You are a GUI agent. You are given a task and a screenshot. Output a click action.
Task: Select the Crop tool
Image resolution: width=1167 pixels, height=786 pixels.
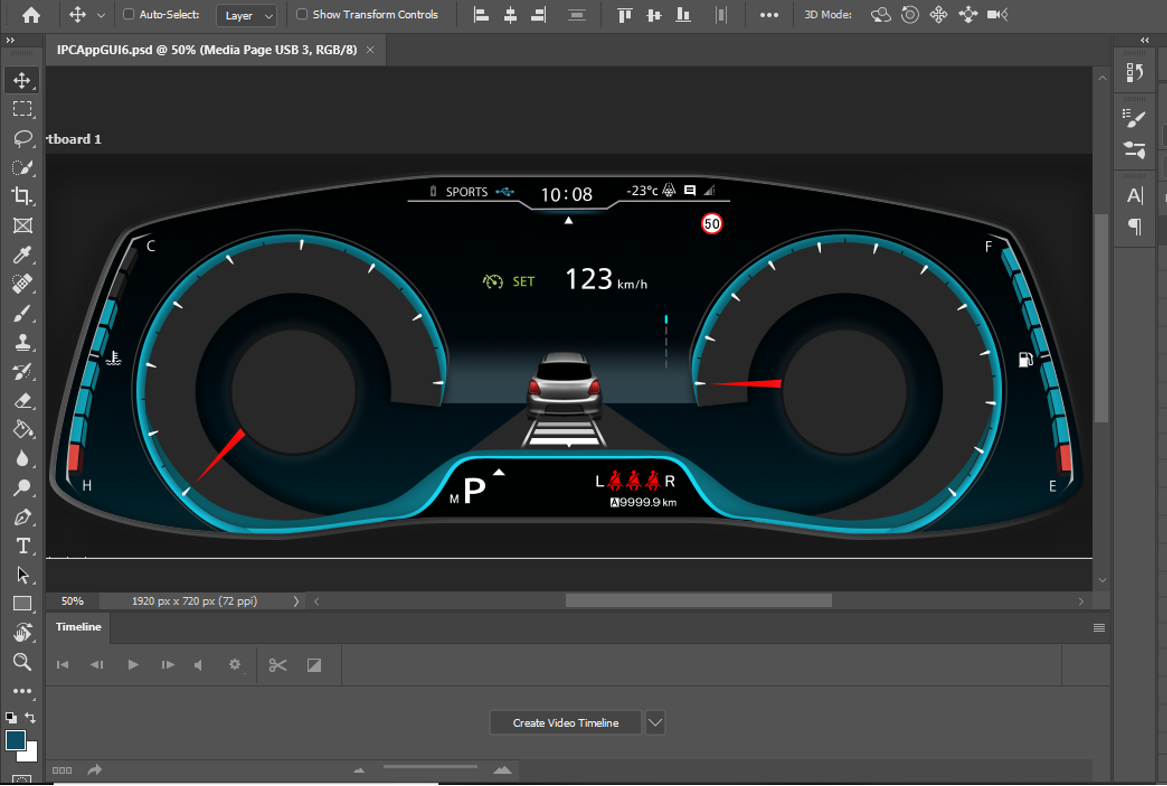[22, 196]
